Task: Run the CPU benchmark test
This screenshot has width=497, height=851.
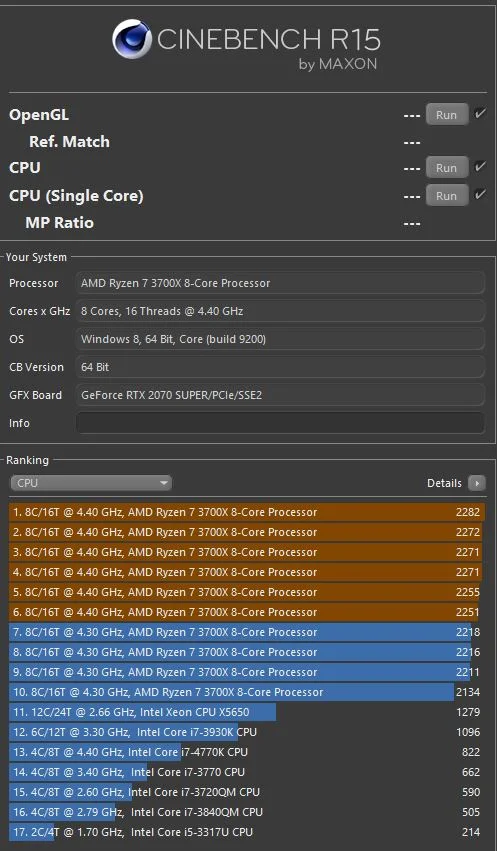Action: click(447, 168)
